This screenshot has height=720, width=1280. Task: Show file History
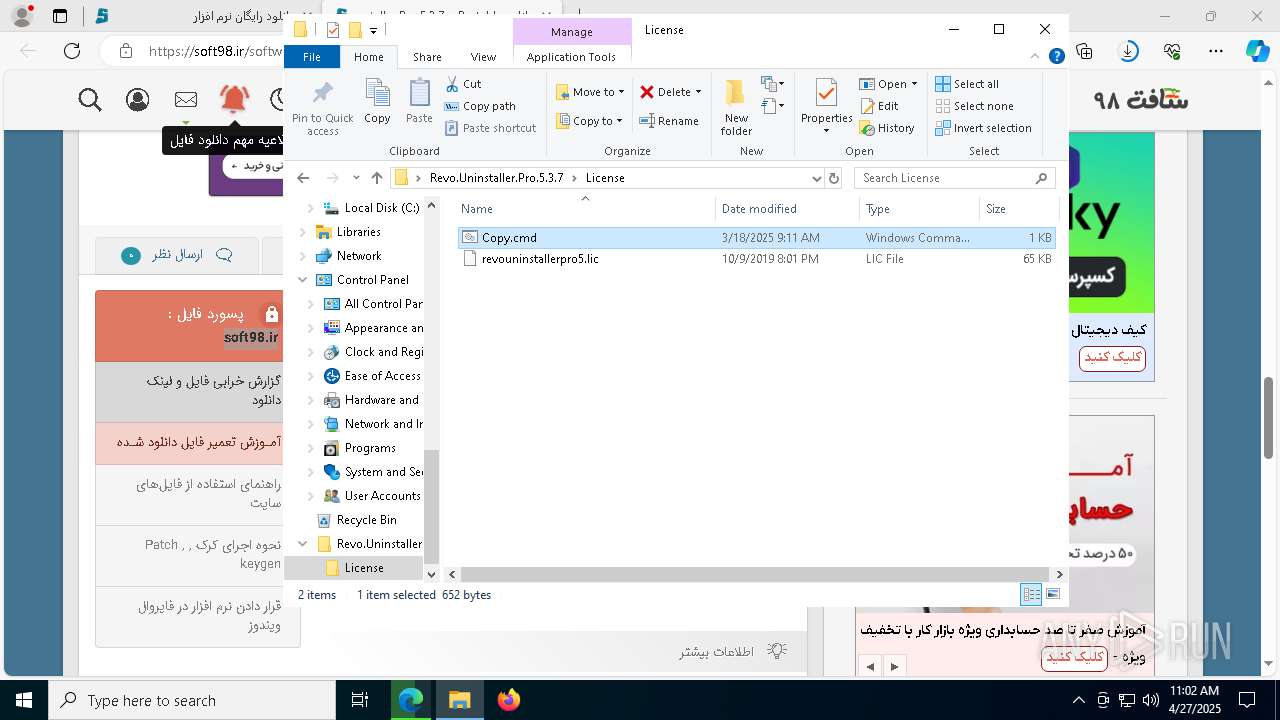click(887, 128)
